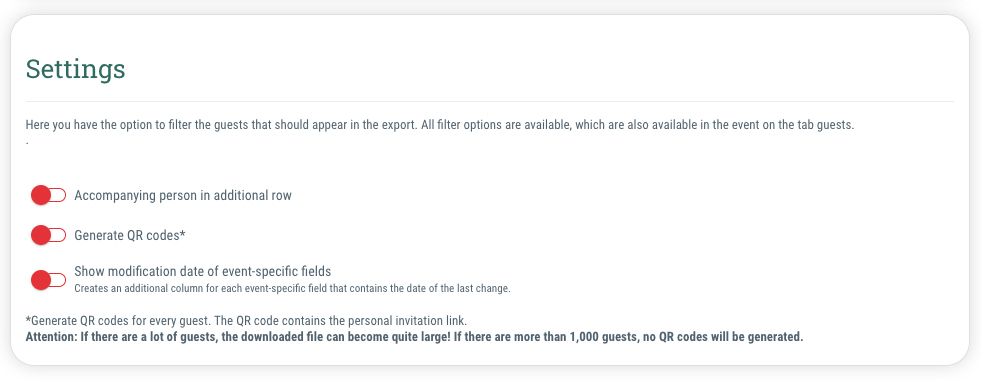Click the "Show modification date of event-specific fields" label

pos(203,272)
